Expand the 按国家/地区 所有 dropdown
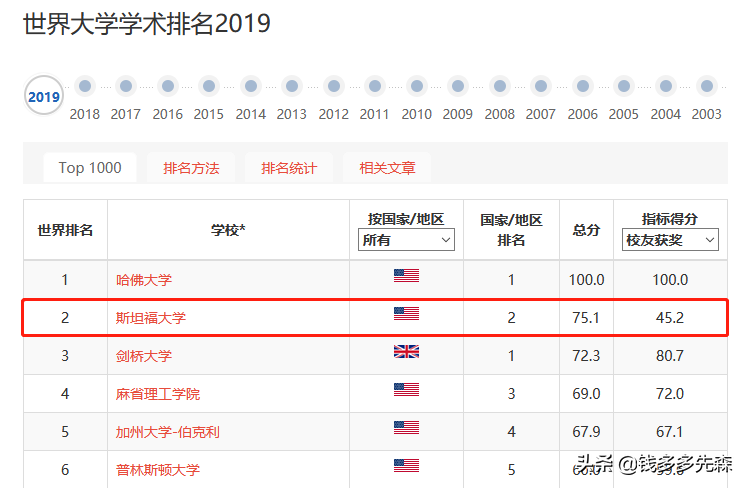This screenshot has height=488, width=747. [x=406, y=240]
